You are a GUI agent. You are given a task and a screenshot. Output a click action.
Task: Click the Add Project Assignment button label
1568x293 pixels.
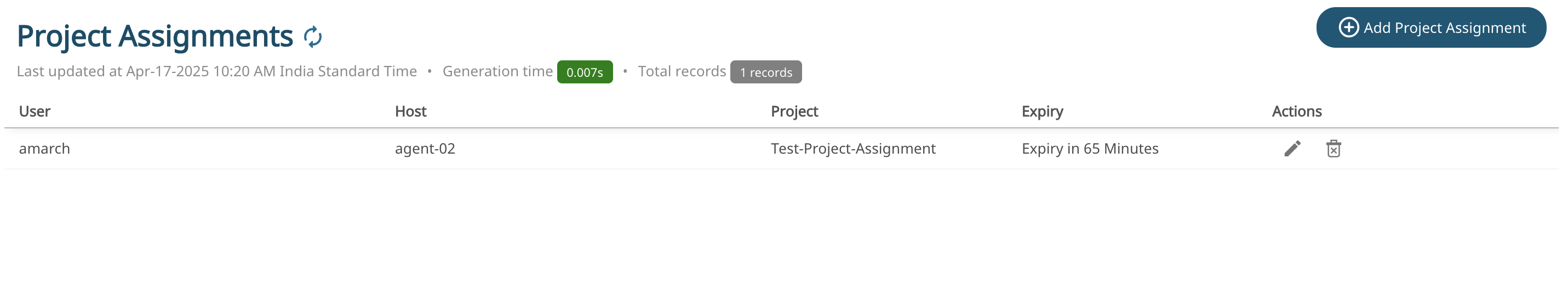point(1444,28)
